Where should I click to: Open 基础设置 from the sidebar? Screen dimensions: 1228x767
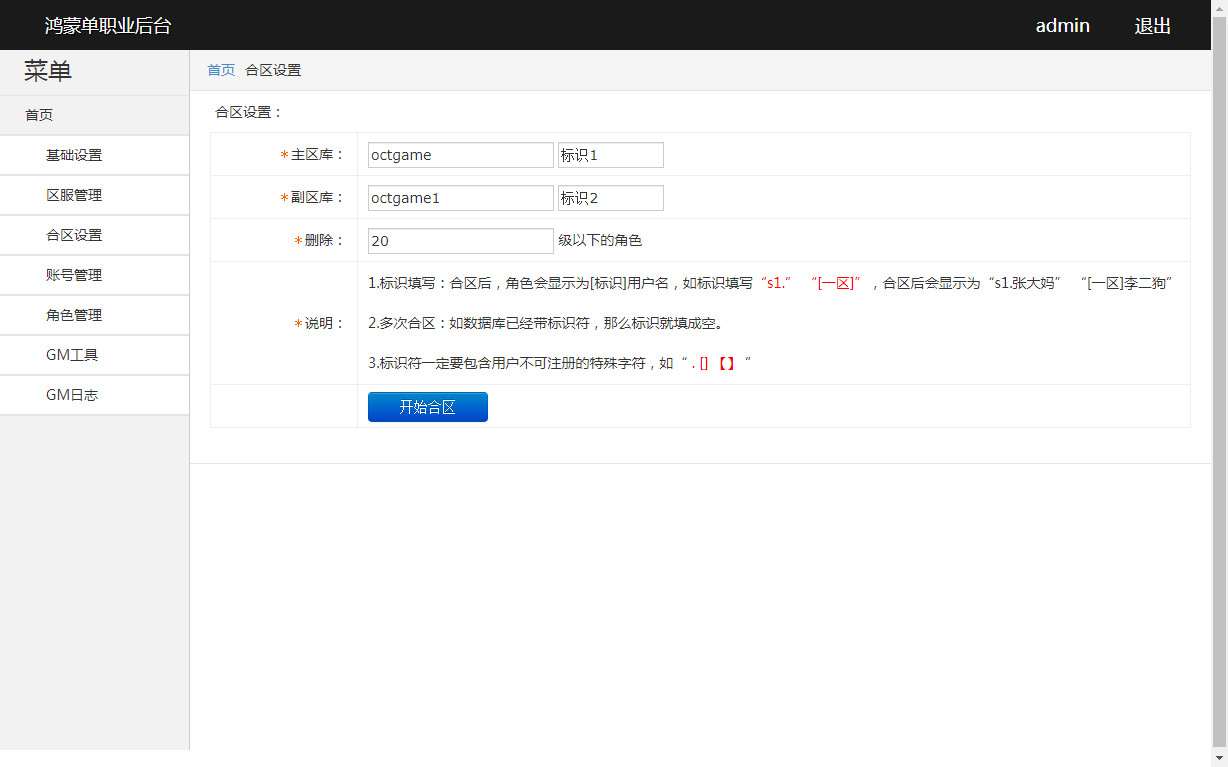[x=74, y=155]
